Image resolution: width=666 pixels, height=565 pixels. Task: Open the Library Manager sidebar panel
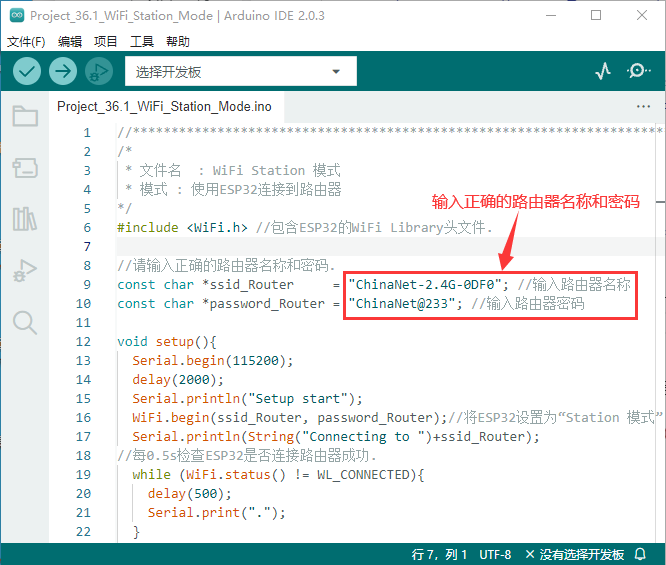point(25,219)
